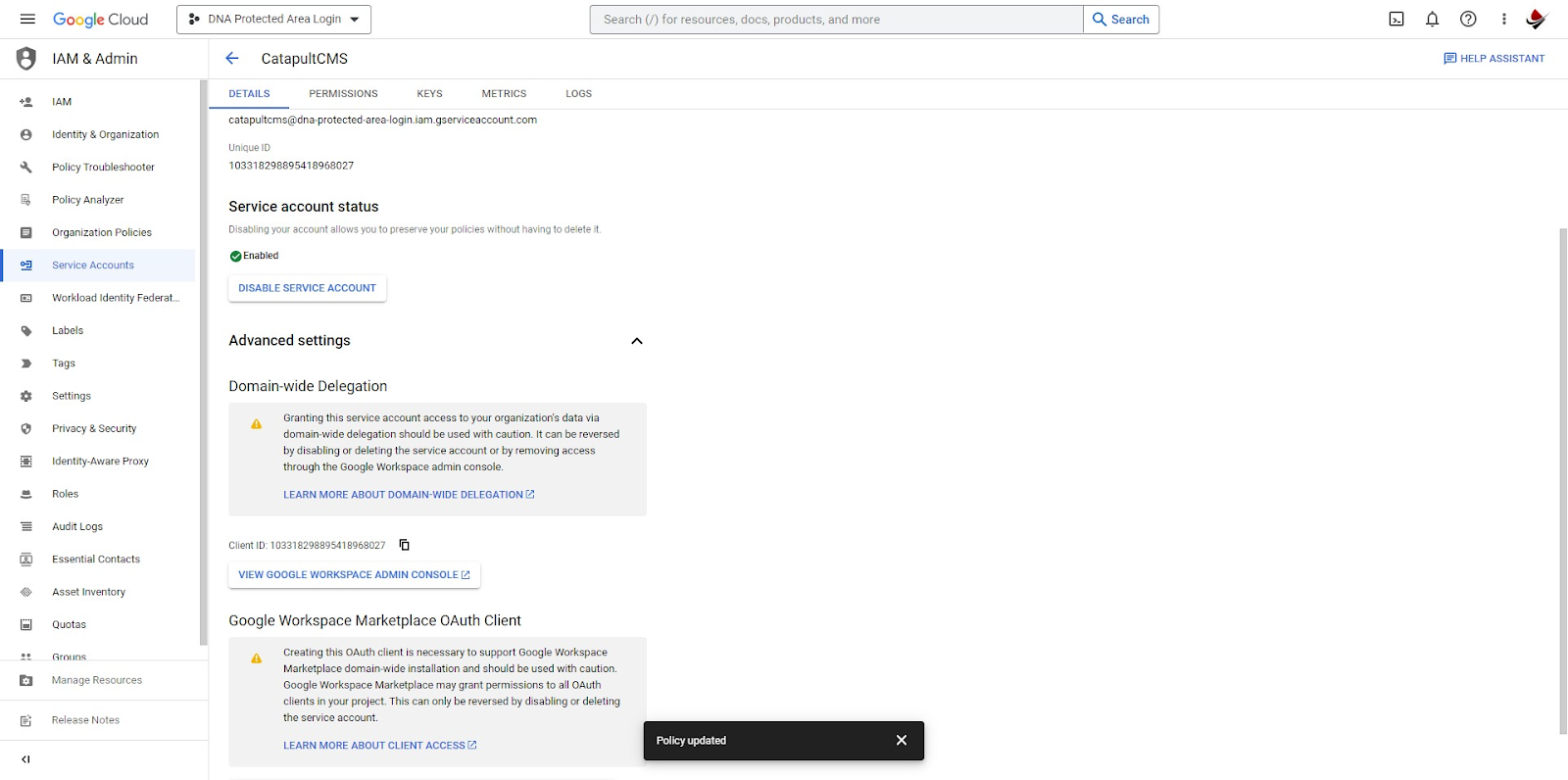1568x780 pixels.
Task: Click the Privacy & Security shield icon
Action: [26, 429]
